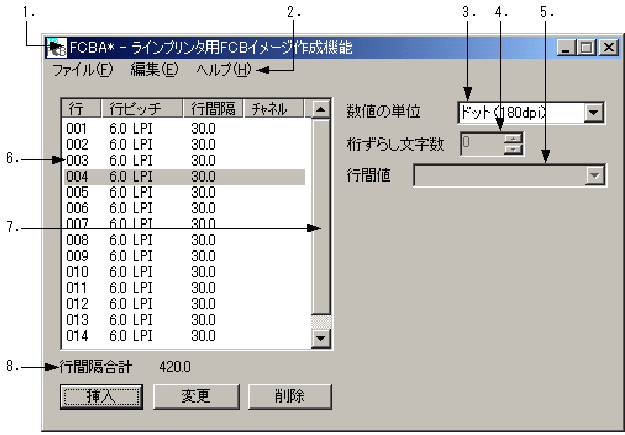Viewport: 625px width, 435px height.
Task: Expand the 行間値 dropdown arrow
Action: coord(595,175)
